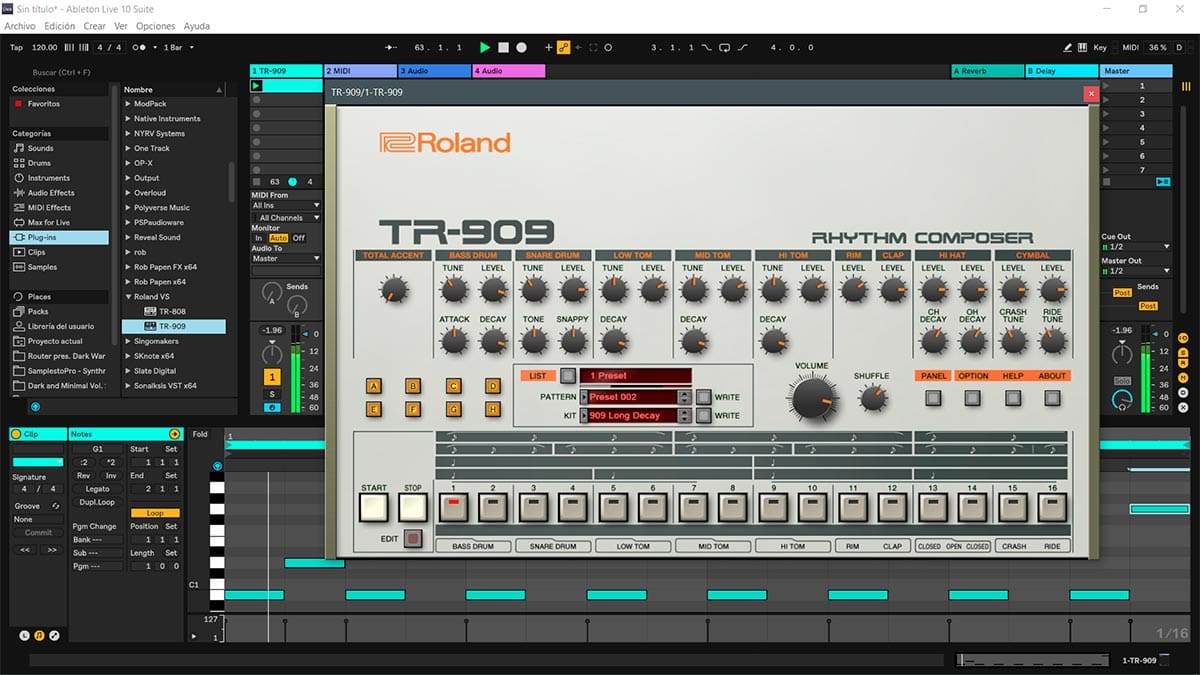The height and width of the screenshot is (675, 1200).
Task: Open Audio To Master dropdown
Action: click(x=286, y=259)
